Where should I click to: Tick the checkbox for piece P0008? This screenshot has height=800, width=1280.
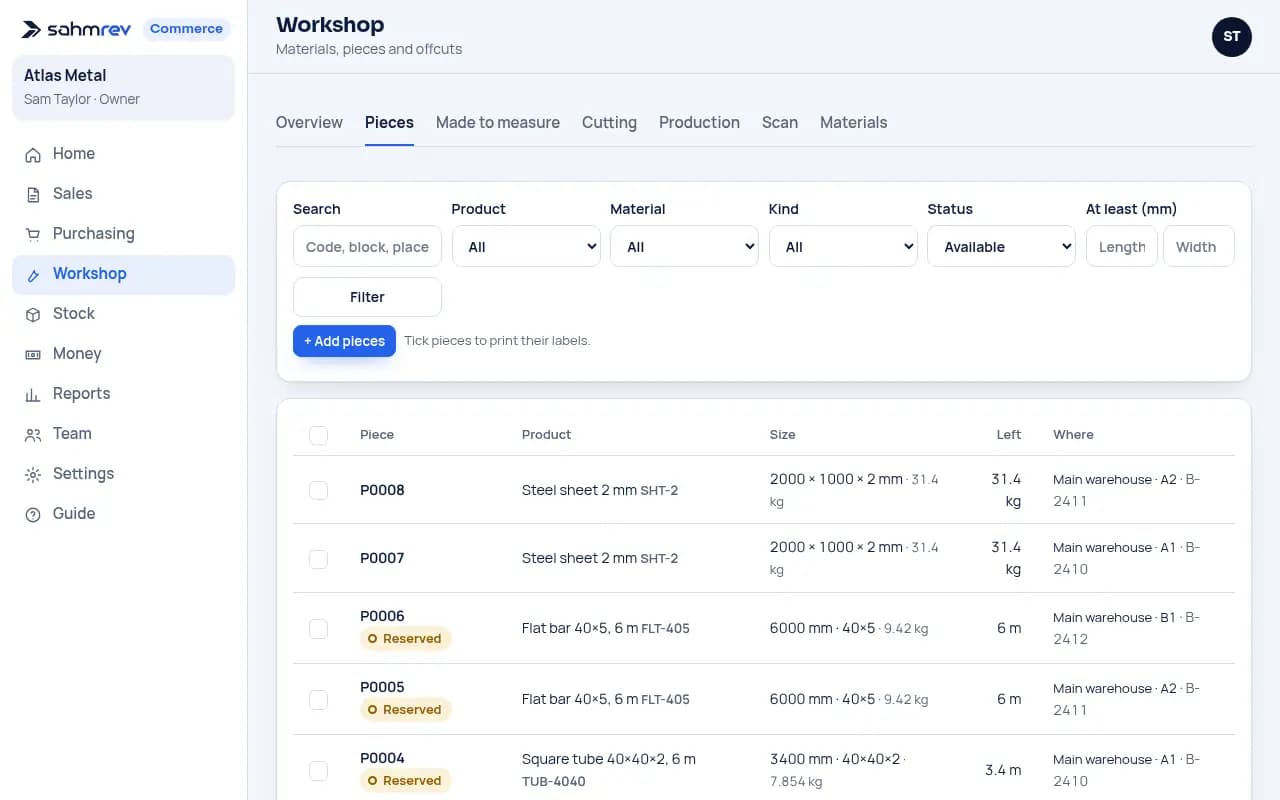point(318,490)
